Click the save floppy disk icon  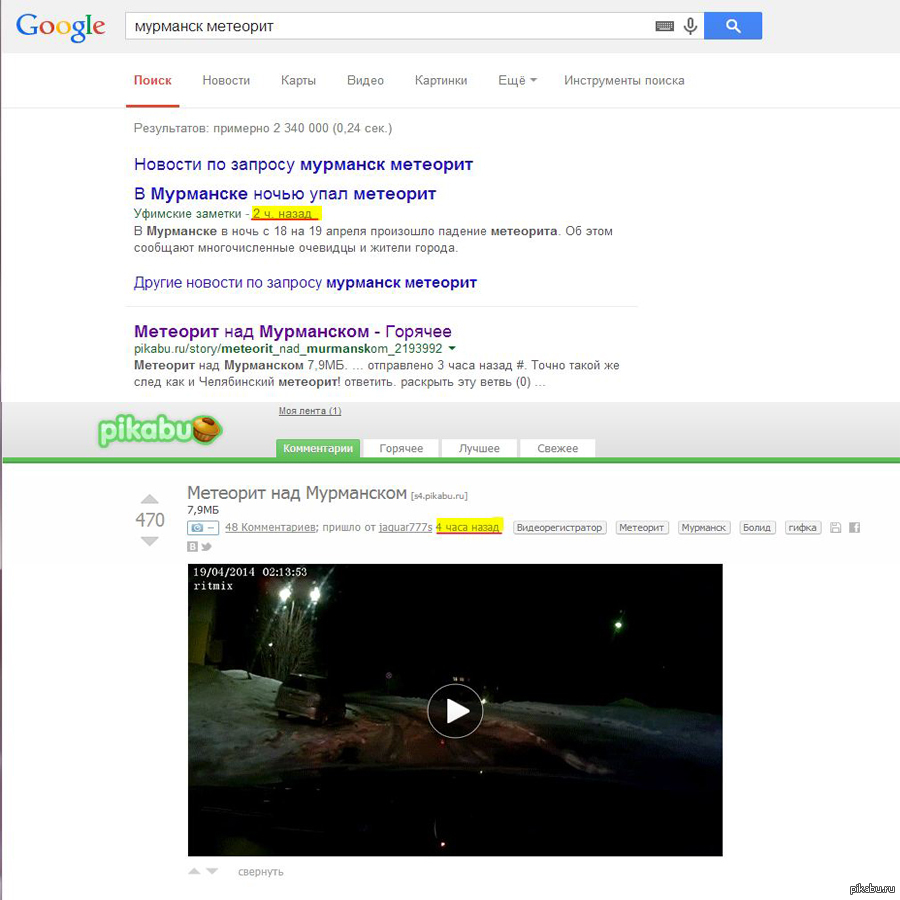(836, 527)
